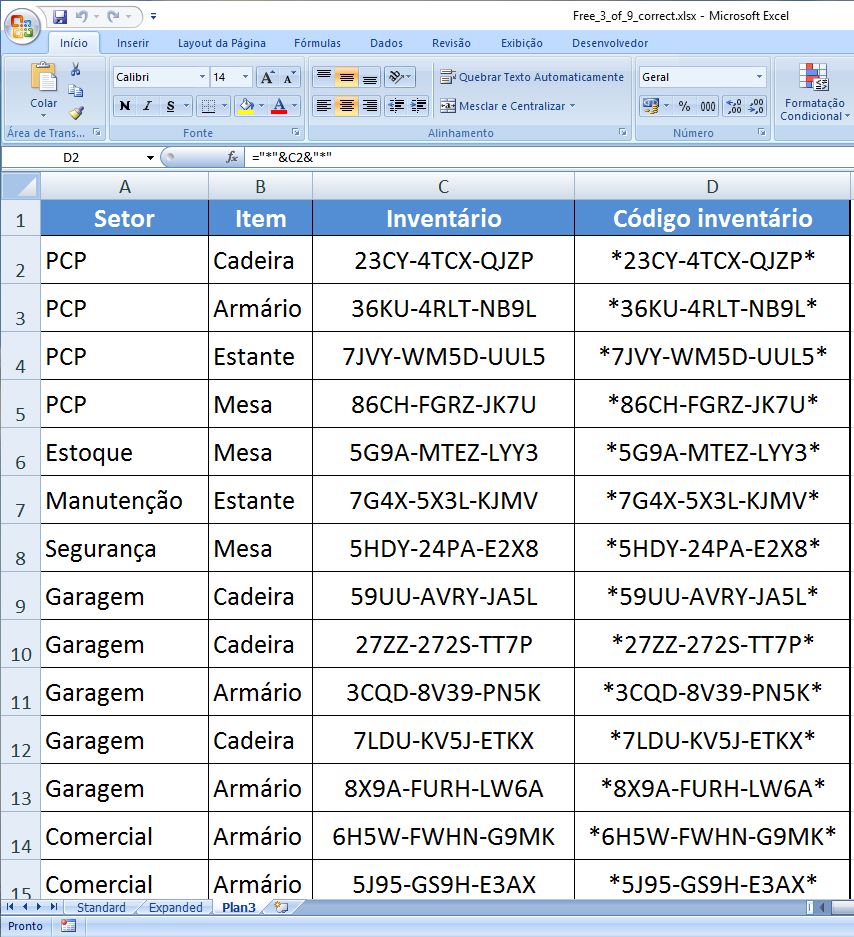Open the font size dropdown
The width and height of the screenshot is (854, 937).
244,77
